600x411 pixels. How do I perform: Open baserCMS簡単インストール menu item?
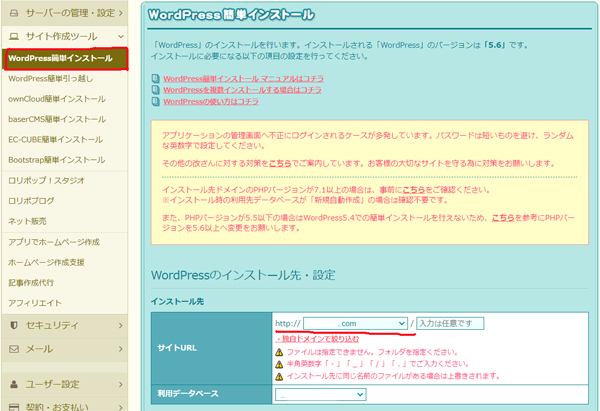[57, 119]
